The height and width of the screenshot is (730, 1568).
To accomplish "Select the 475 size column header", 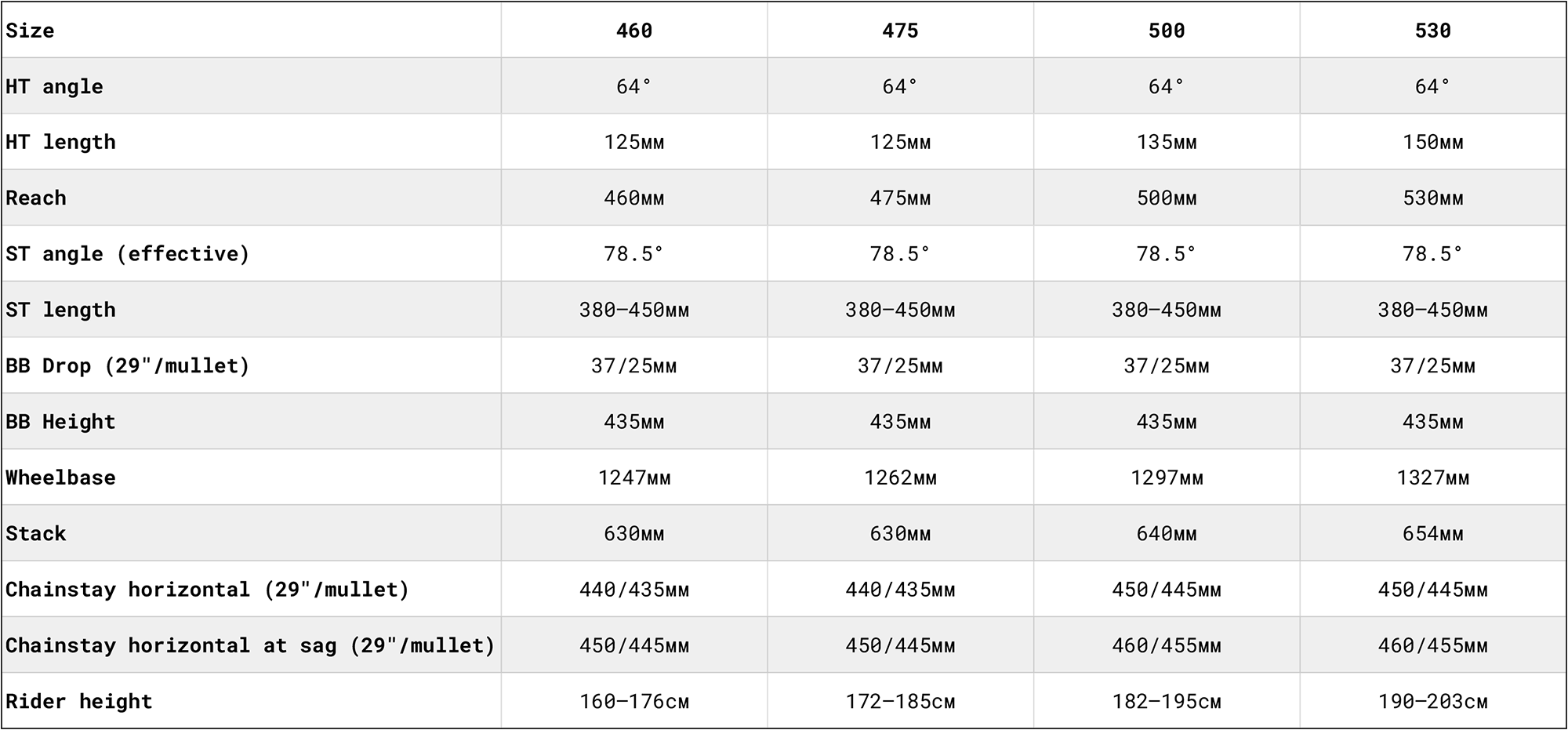I will 900,31.
